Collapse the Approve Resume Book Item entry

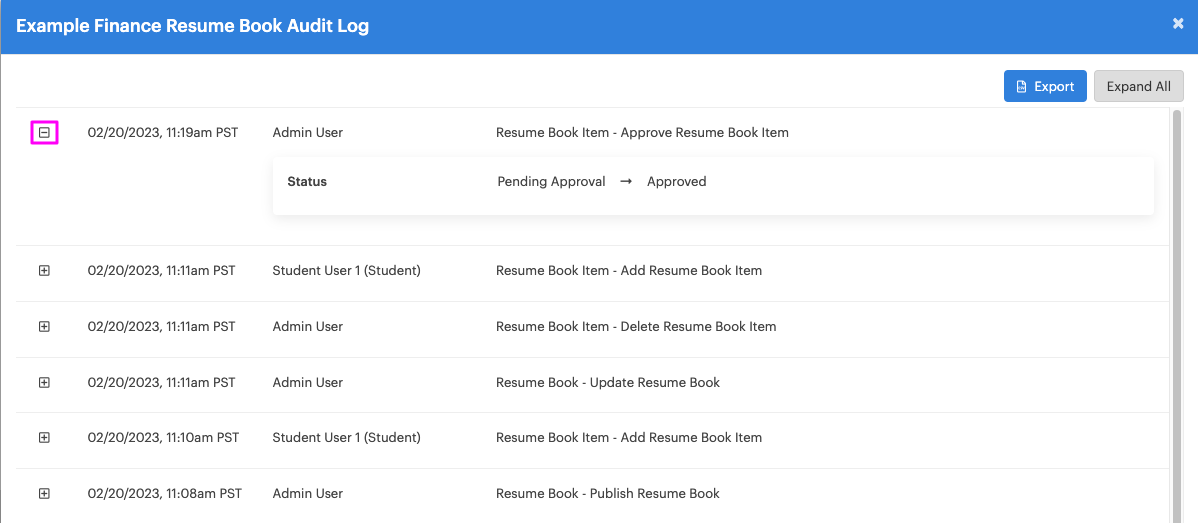pyautogui.click(x=44, y=133)
